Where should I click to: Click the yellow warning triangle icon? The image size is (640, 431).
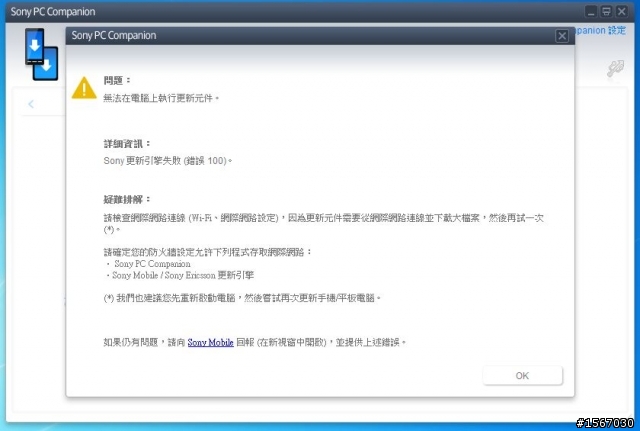(x=84, y=88)
